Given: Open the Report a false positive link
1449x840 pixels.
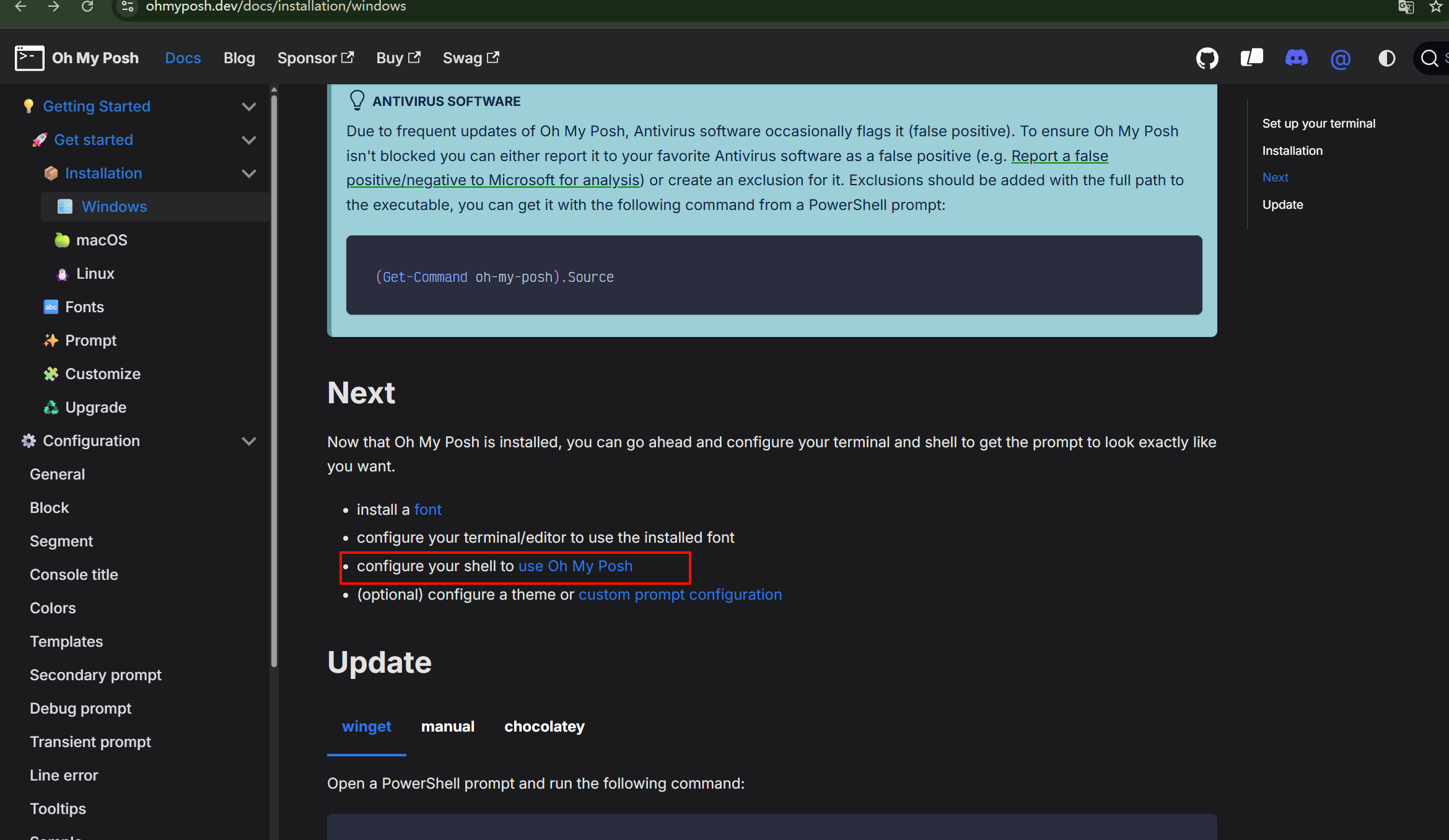Looking at the screenshot, I should tap(1059, 156).
